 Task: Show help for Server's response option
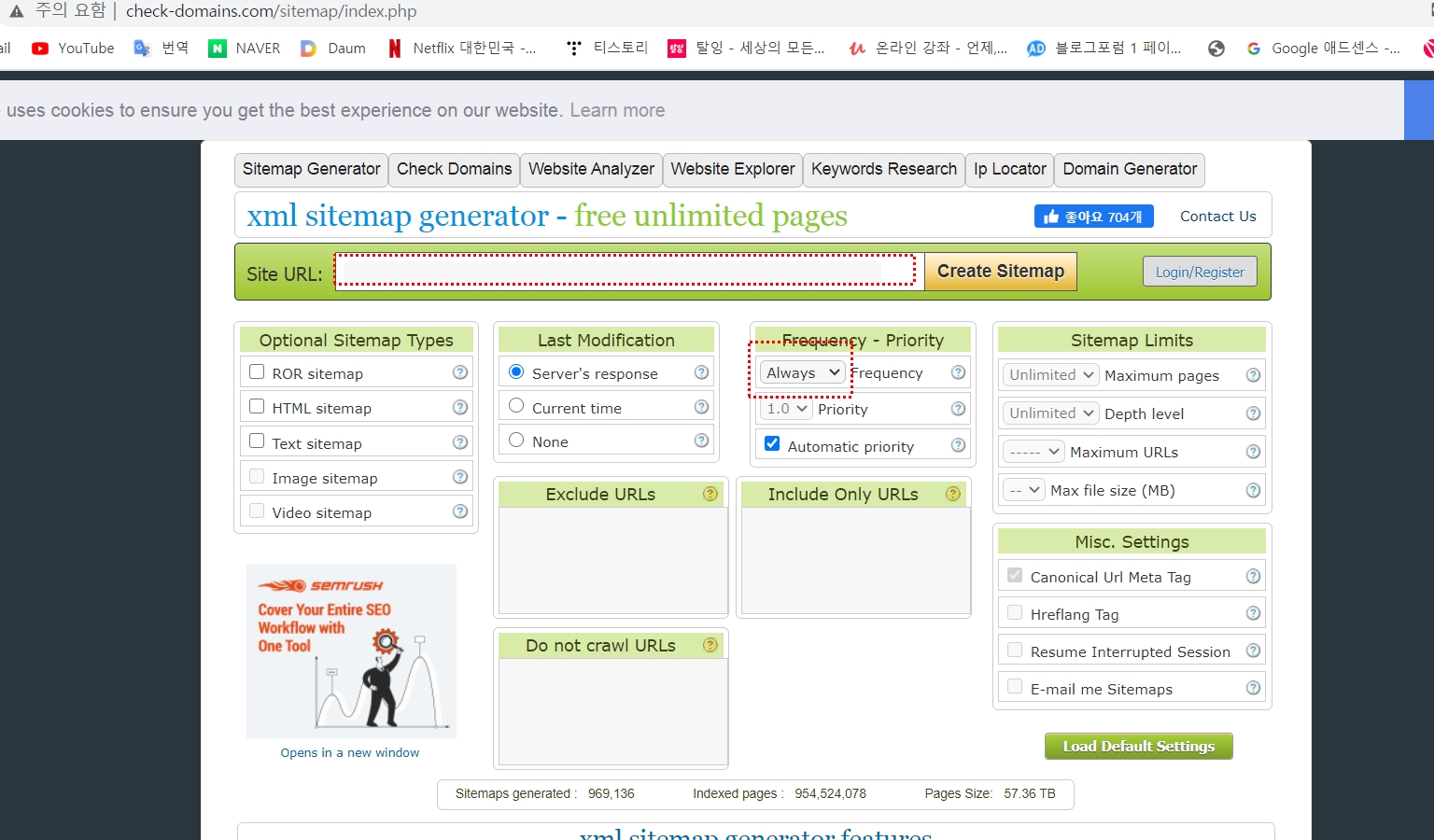click(702, 372)
